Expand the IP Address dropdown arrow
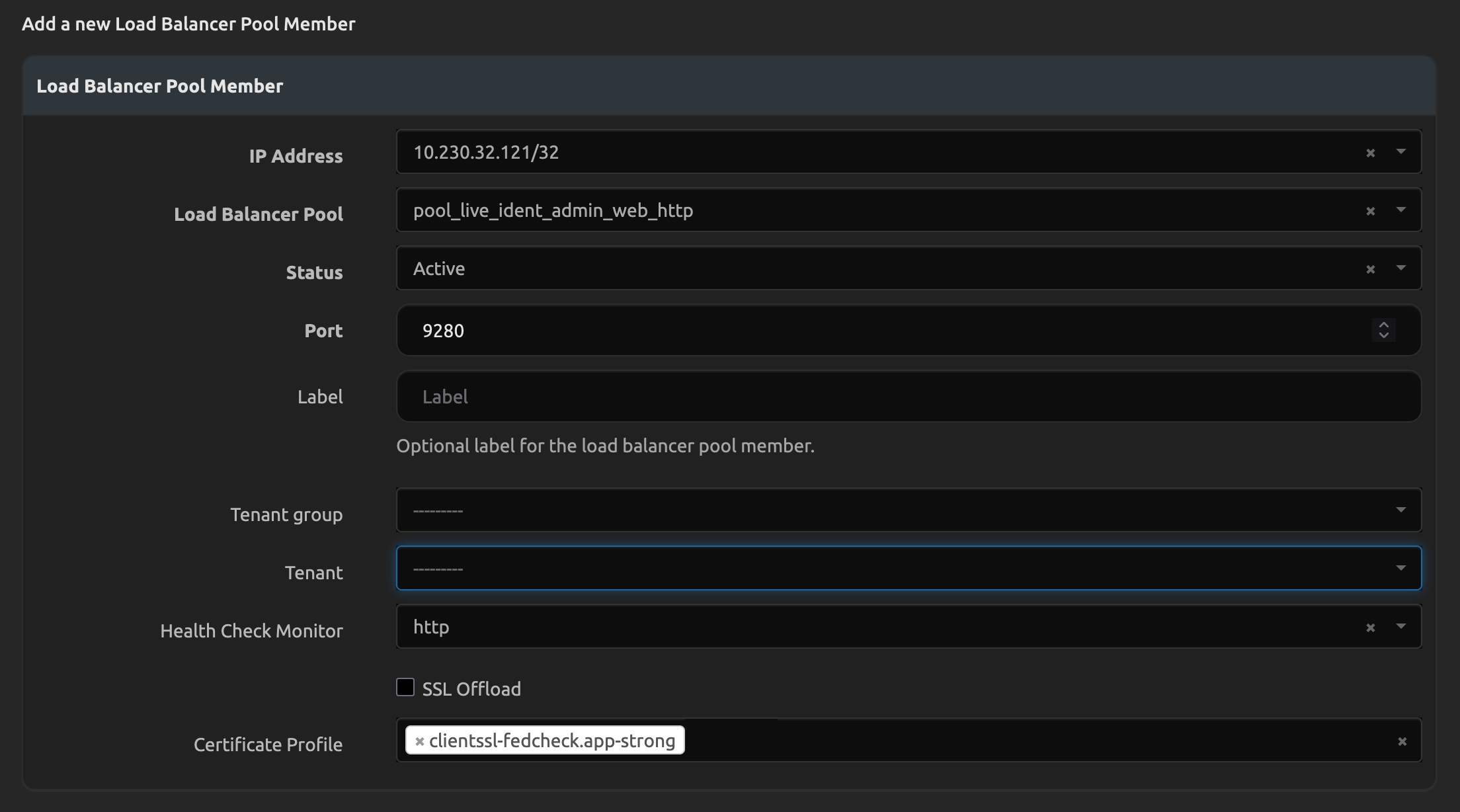The width and height of the screenshot is (1460, 812). tap(1400, 152)
